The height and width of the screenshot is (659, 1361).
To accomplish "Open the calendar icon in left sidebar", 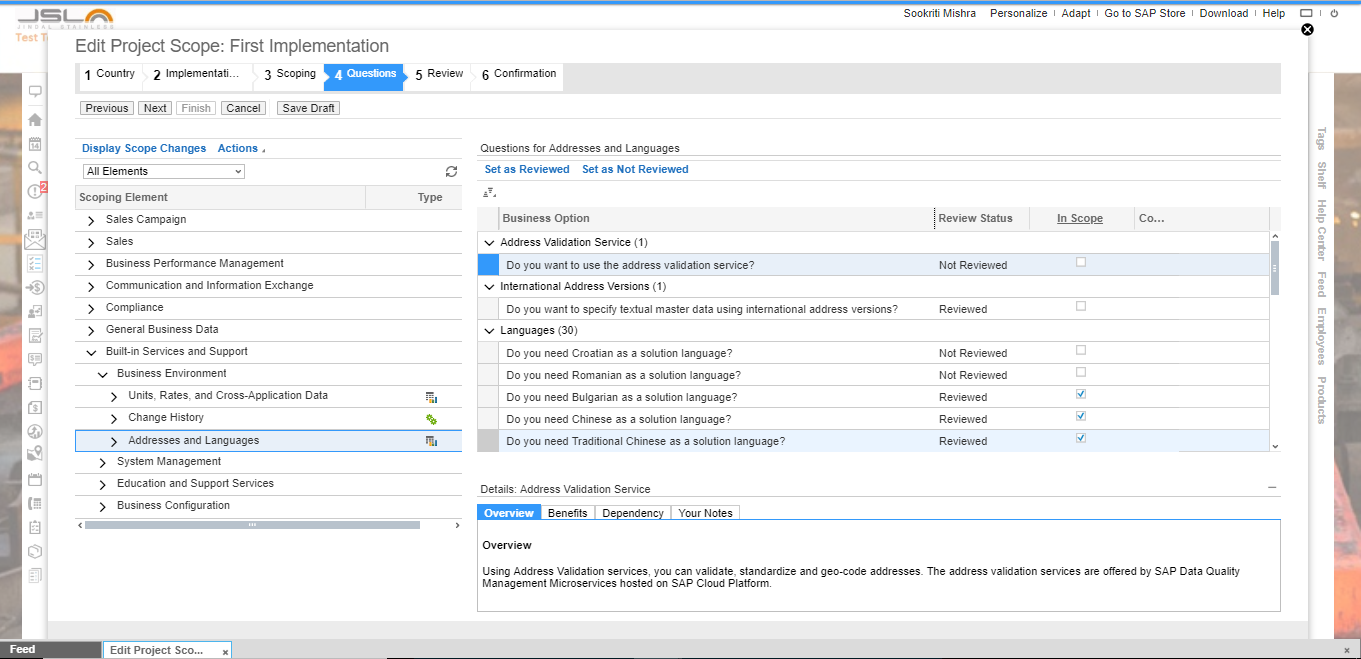I will (35, 144).
